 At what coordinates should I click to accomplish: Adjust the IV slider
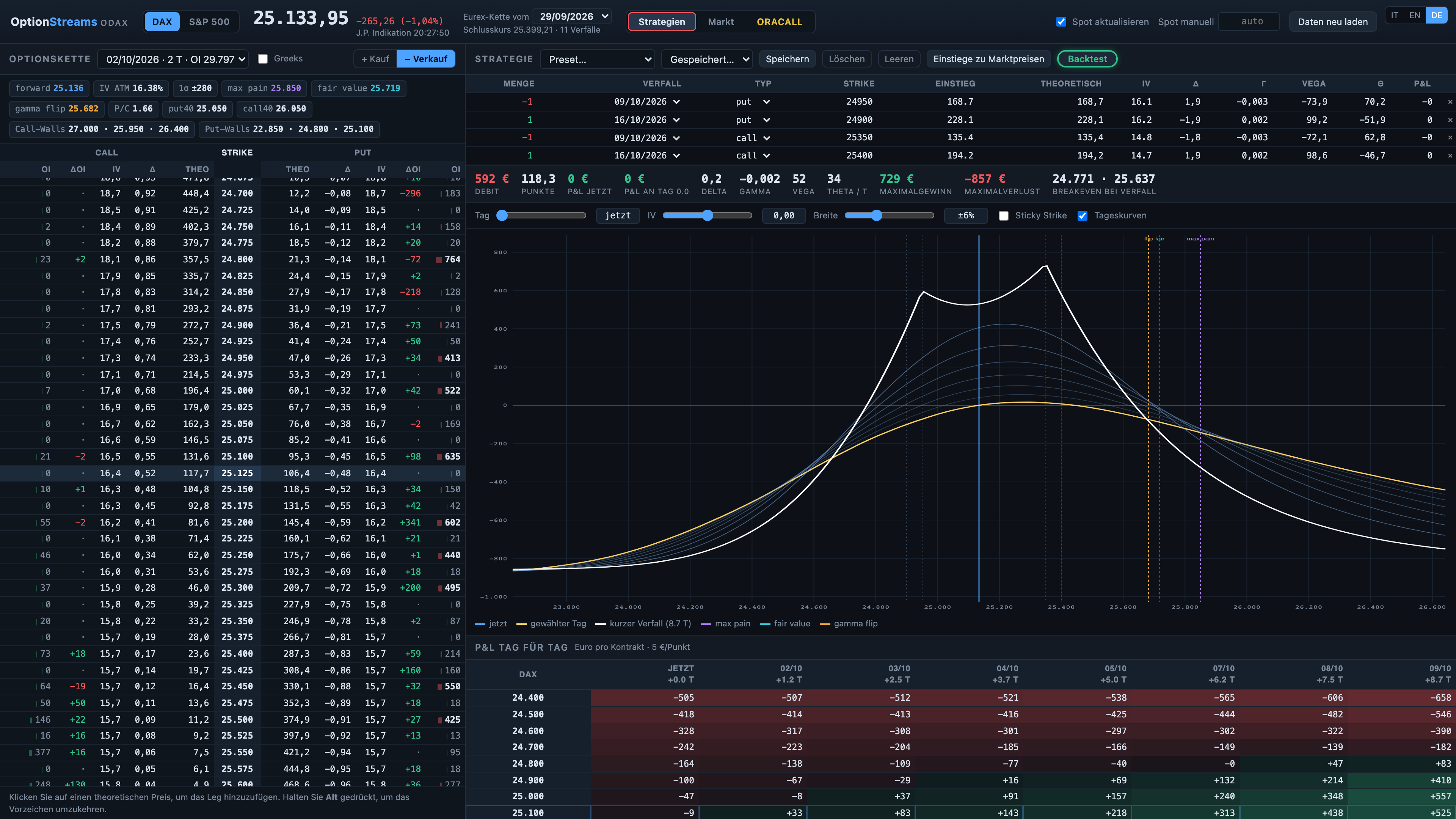click(x=707, y=215)
